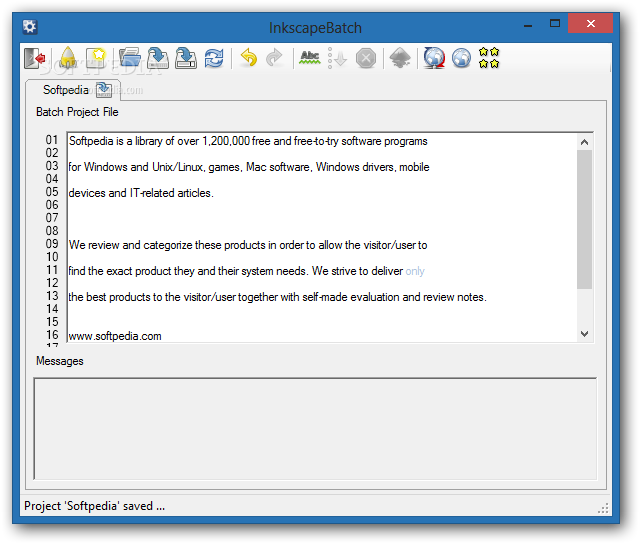The width and height of the screenshot is (640, 544).
Task: Click the Abc syntax check icon
Action: pyautogui.click(x=310, y=58)
